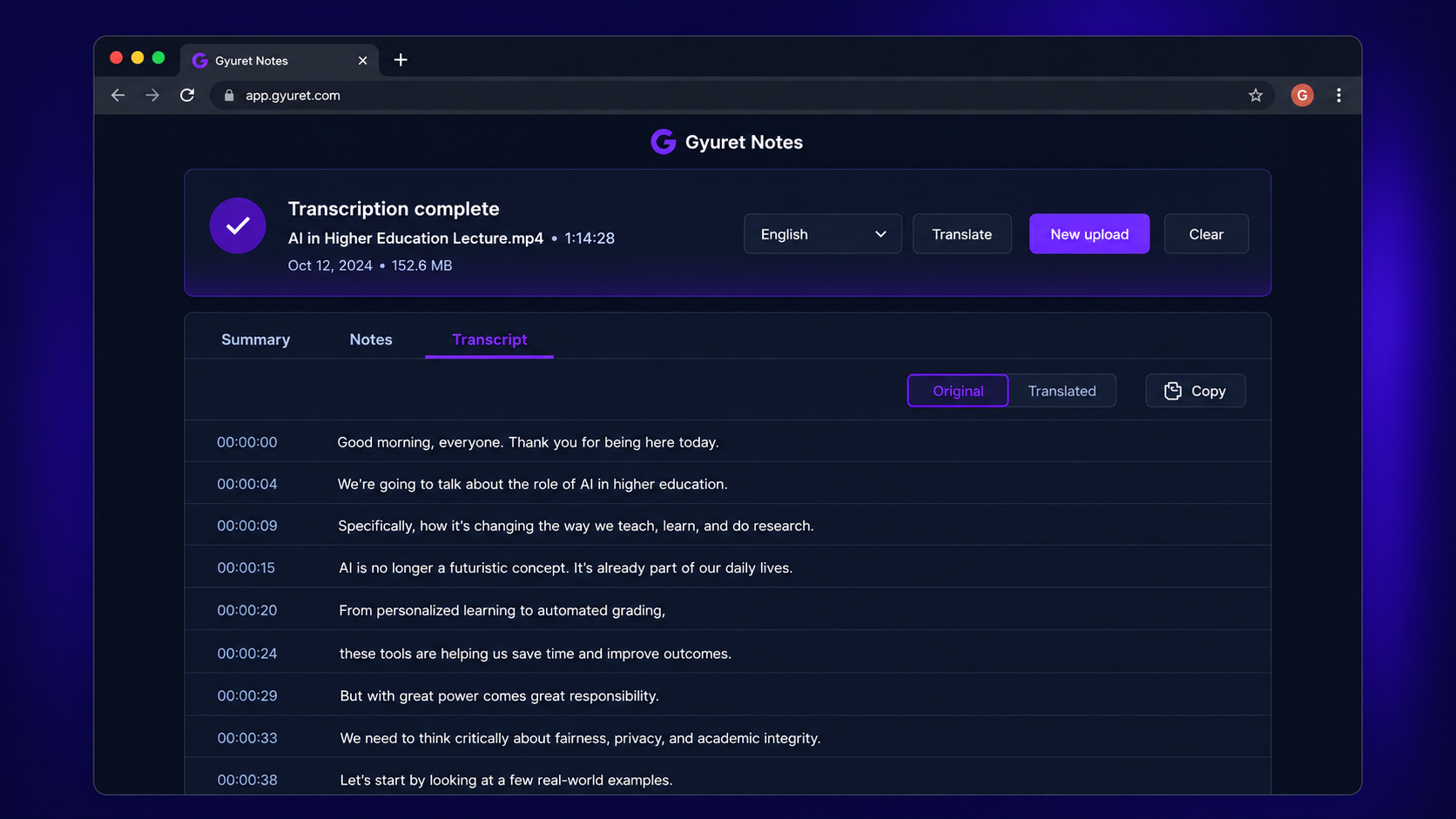Open the English language dropdown
The image size is (1456, 819).
pyautogui.click(x=822, y=234)
